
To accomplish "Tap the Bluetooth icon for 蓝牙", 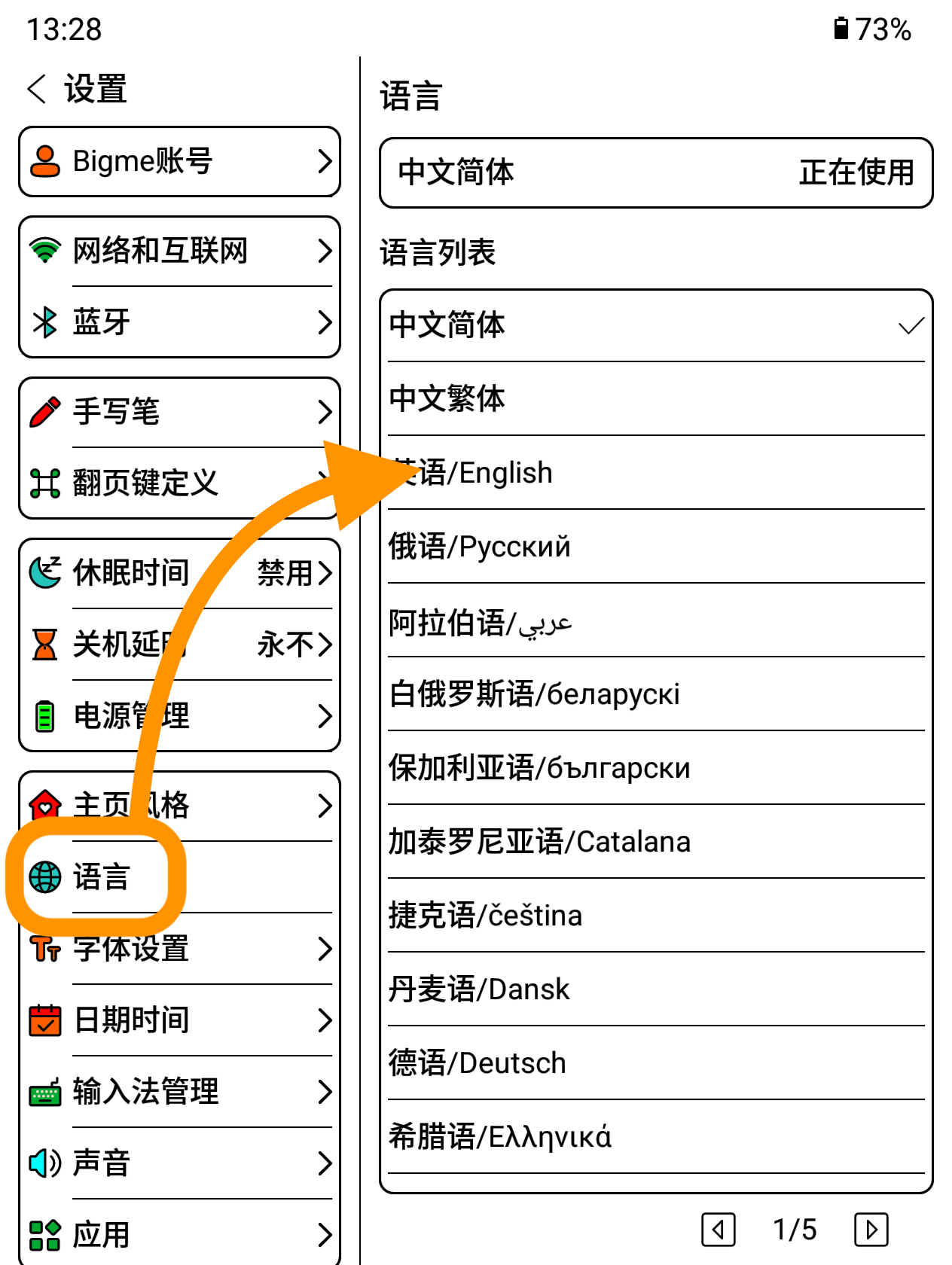I will [x=45, y=322].
